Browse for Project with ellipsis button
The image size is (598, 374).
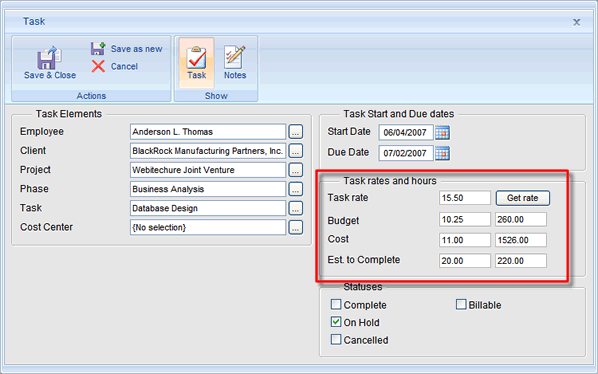point(296,170)
